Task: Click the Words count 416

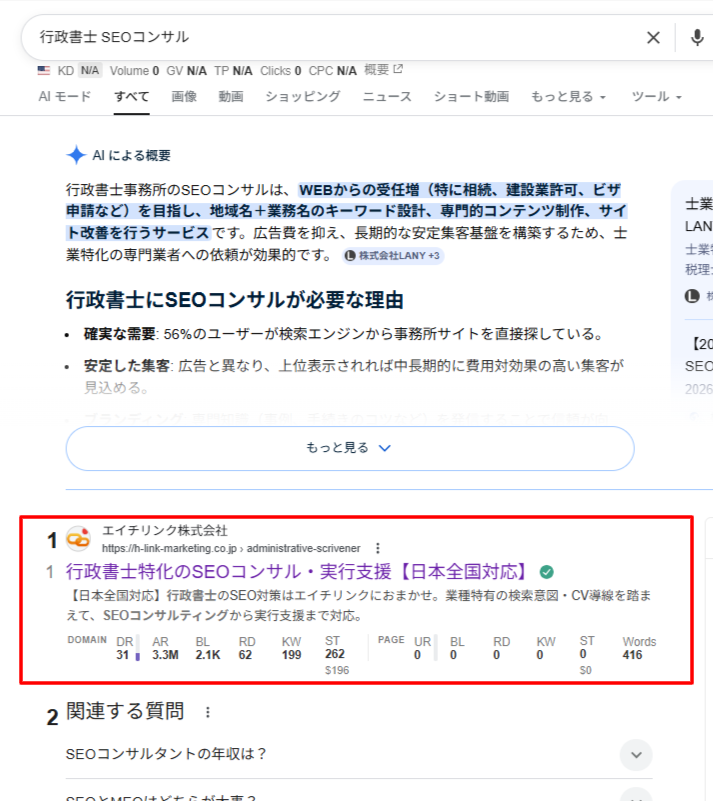Action: 632,655
